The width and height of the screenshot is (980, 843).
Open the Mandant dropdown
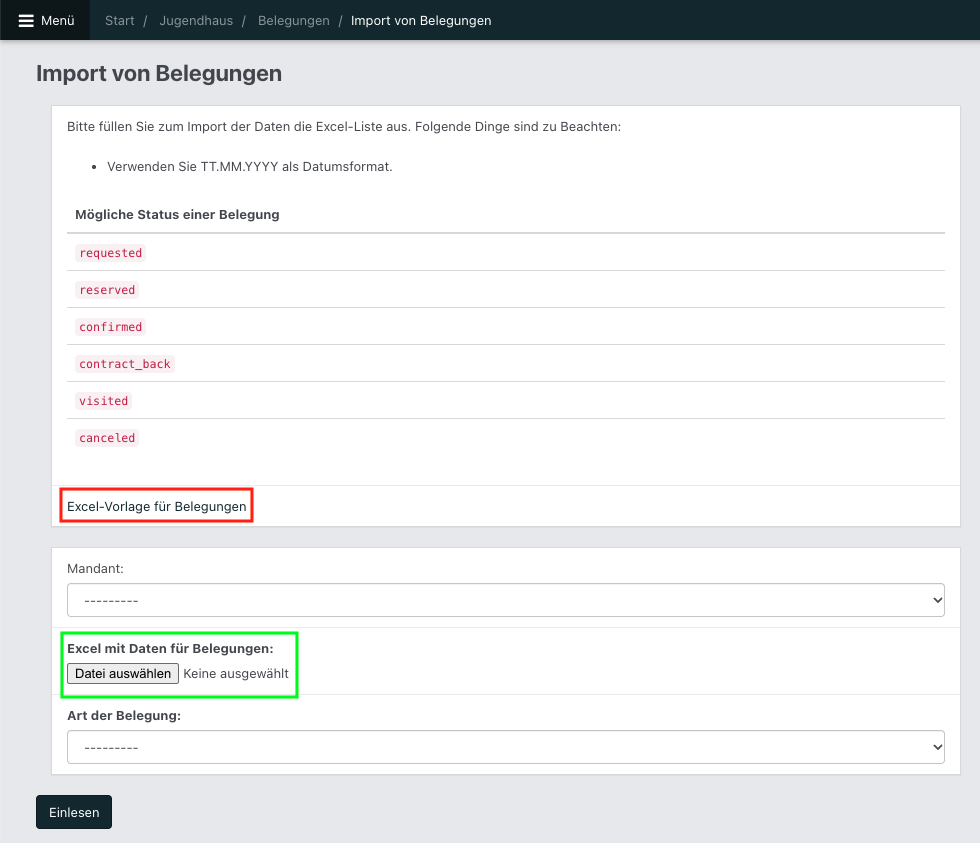tap(506, 600)
